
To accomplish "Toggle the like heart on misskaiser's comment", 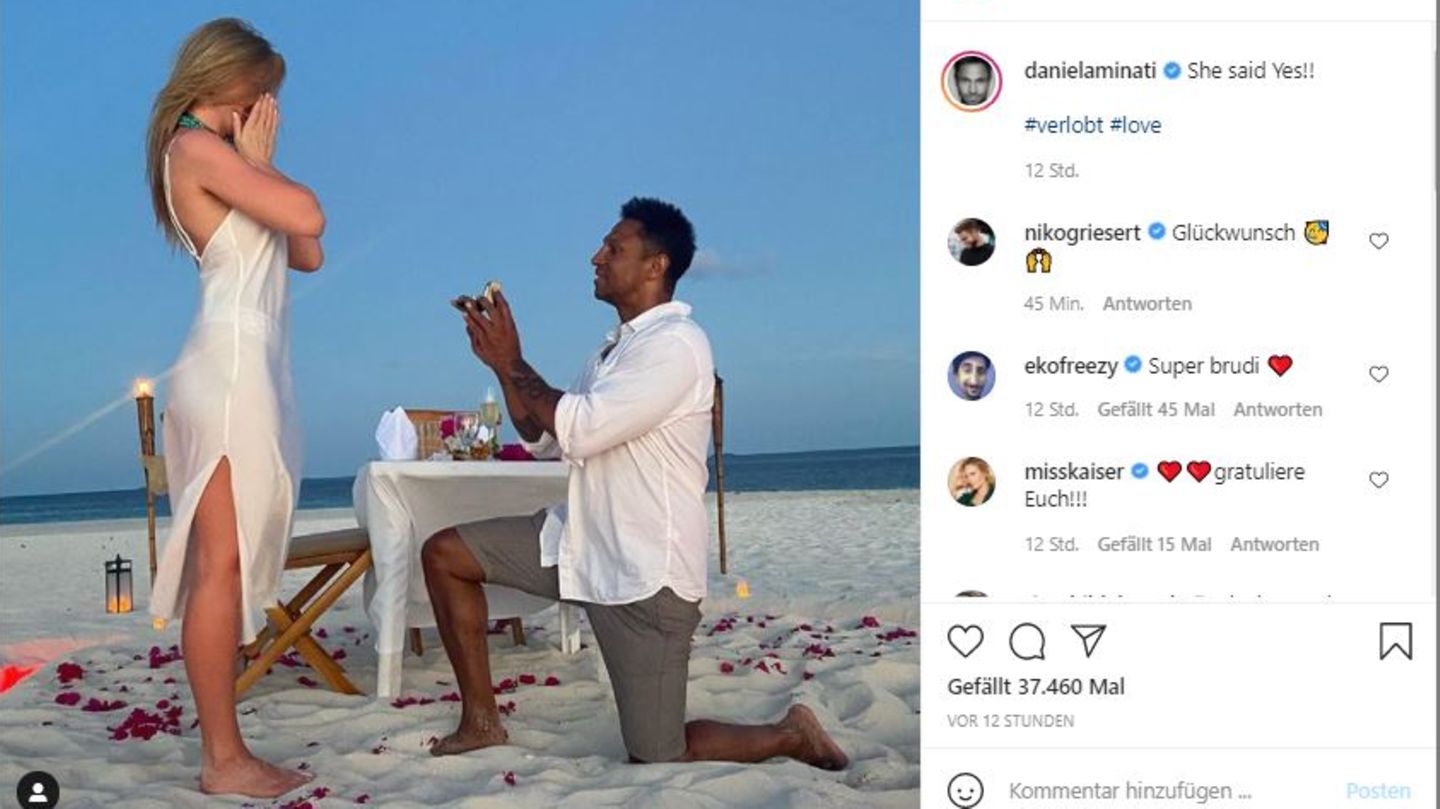I will [1380, 478].
